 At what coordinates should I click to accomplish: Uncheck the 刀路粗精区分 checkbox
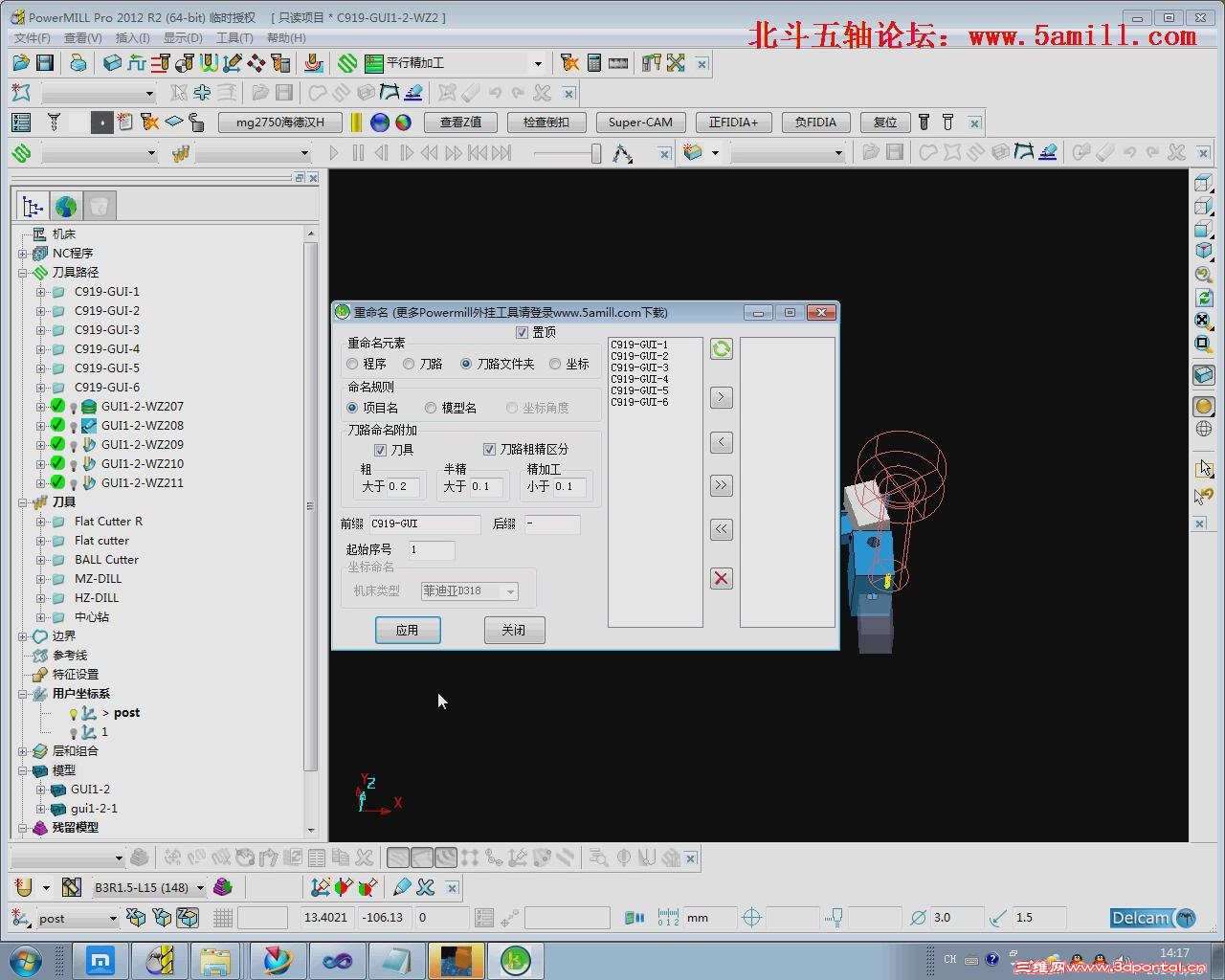point(489,449)
